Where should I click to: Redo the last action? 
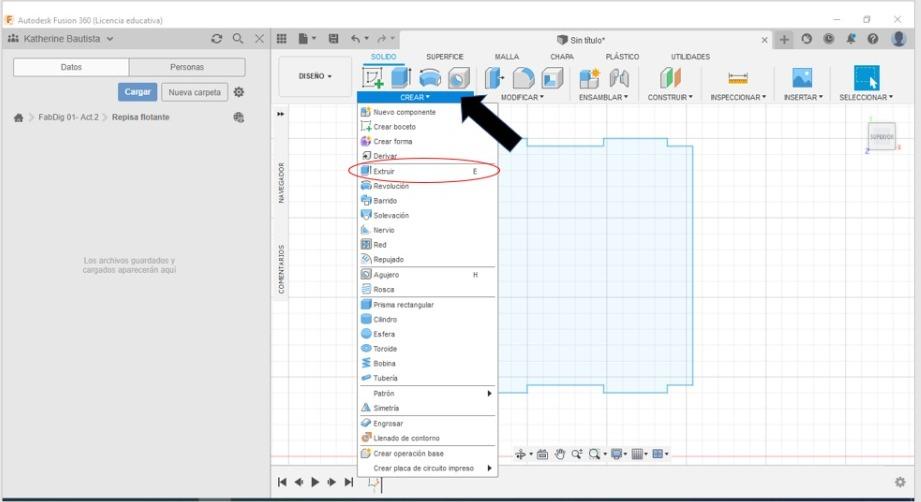coord(382,39)
